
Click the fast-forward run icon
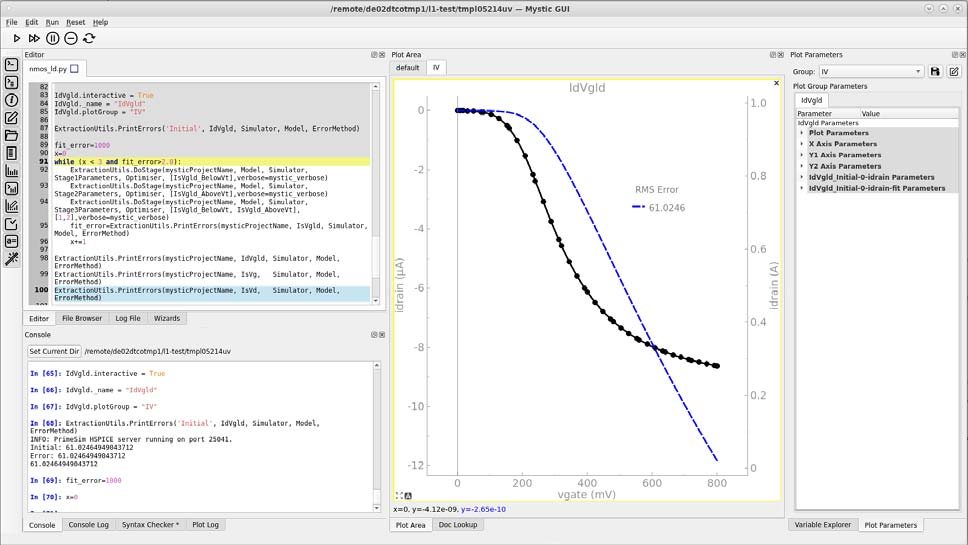(x=35, y=38)
